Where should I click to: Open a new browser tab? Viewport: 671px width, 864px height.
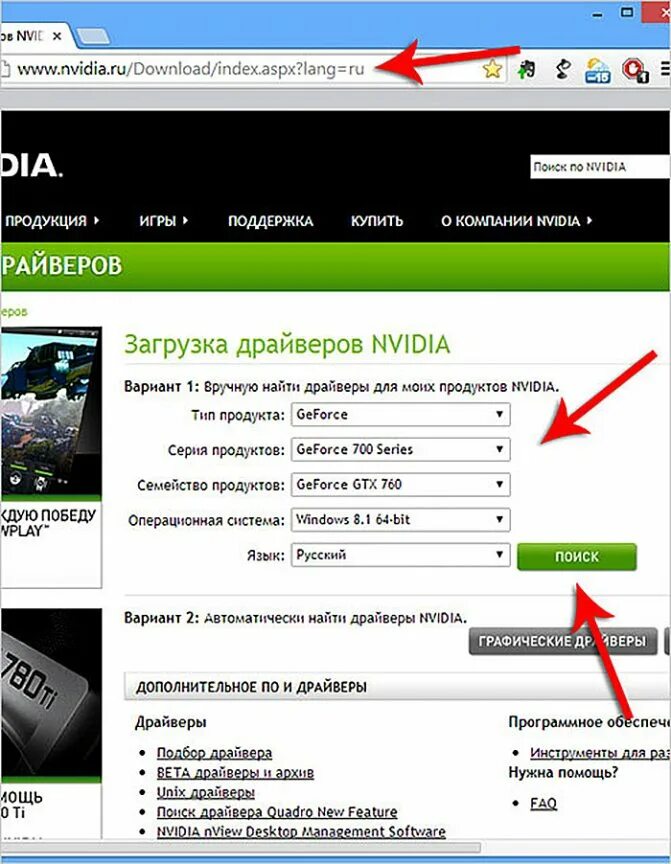93,36
